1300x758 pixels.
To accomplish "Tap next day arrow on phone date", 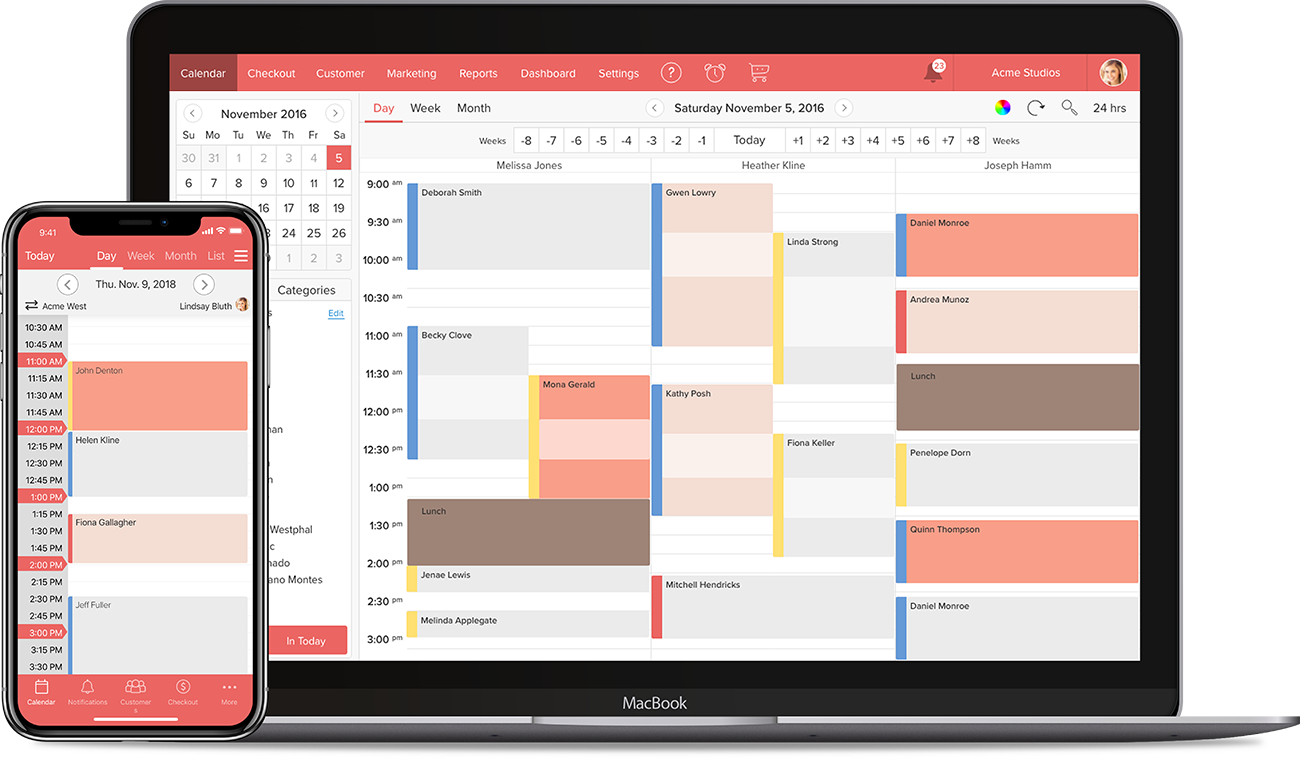I will pyautogui.click(x=204, y=284).
